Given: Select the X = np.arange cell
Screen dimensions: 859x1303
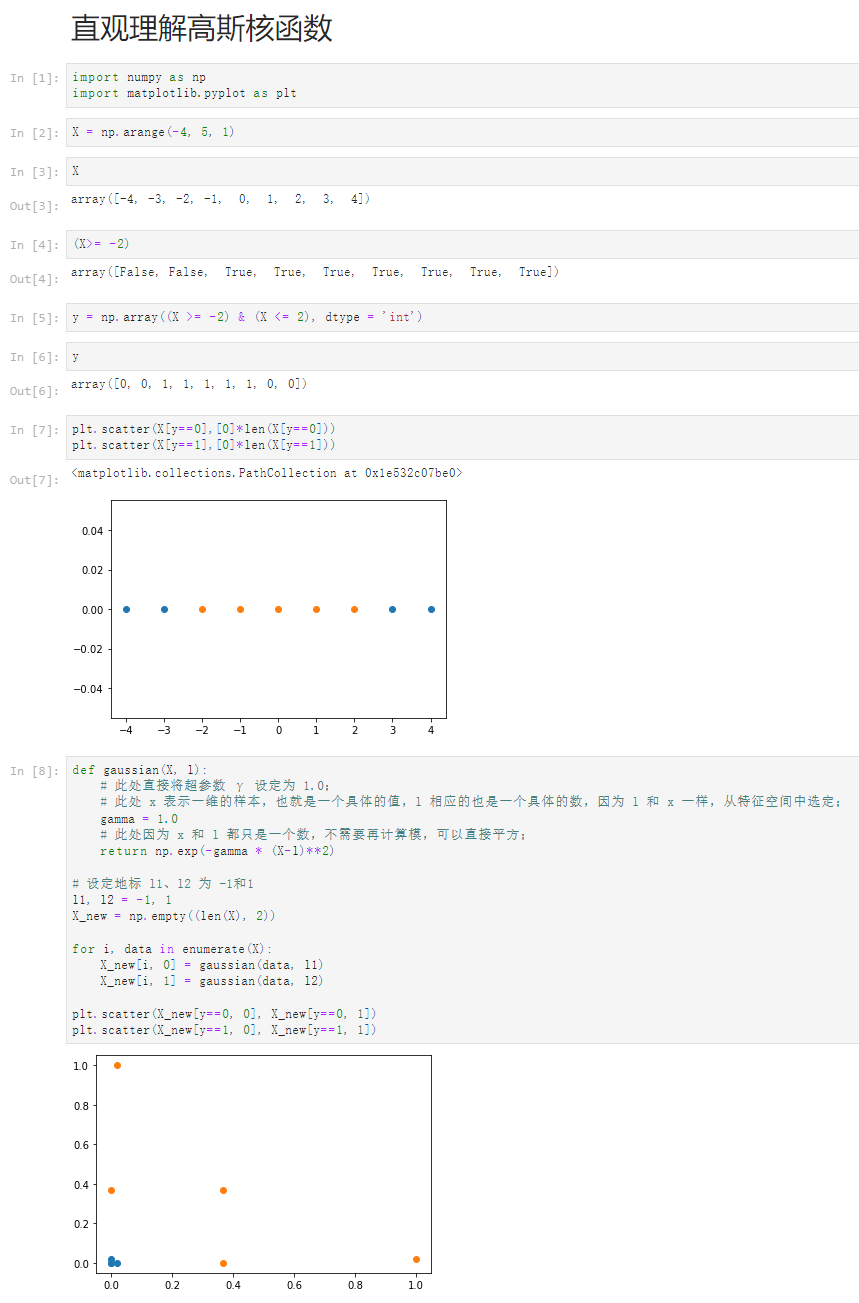Looking at the screenshot, I should (x=462, y=132).
